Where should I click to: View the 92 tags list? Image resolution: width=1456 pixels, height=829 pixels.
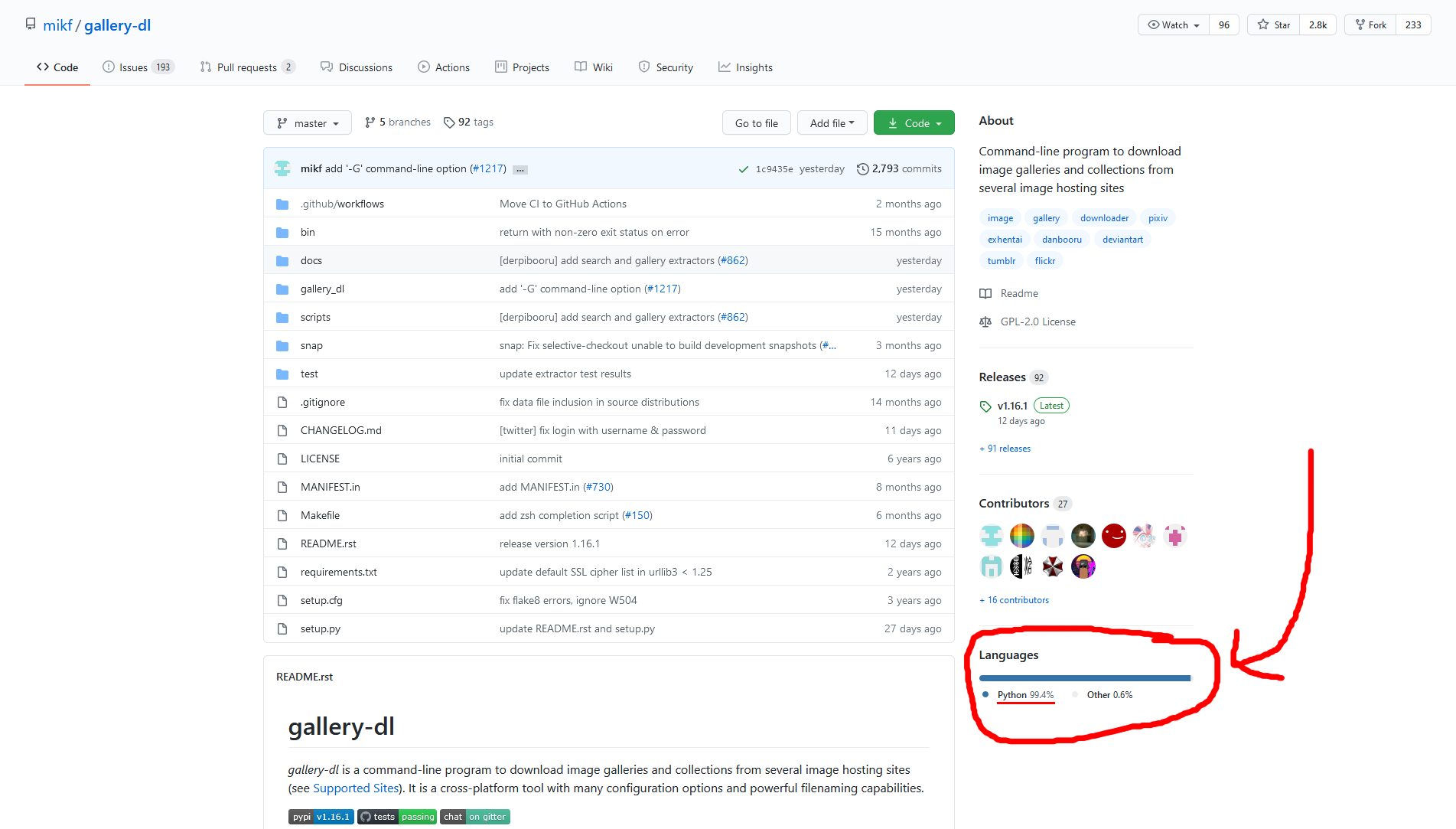coord(468,122)
